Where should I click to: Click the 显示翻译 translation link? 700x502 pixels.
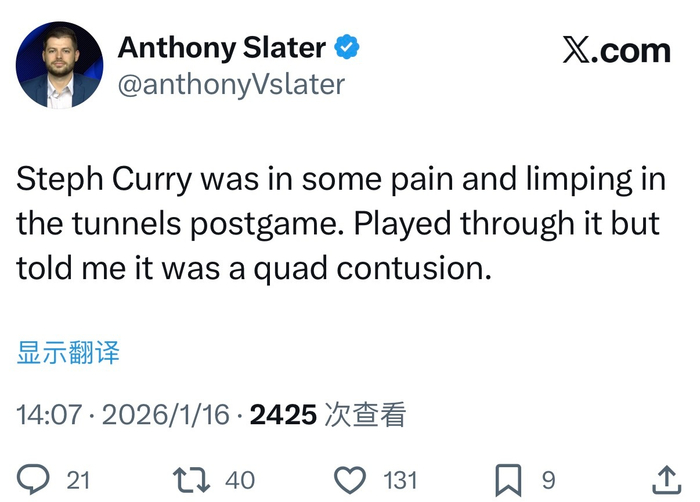(x=68, y=352)
